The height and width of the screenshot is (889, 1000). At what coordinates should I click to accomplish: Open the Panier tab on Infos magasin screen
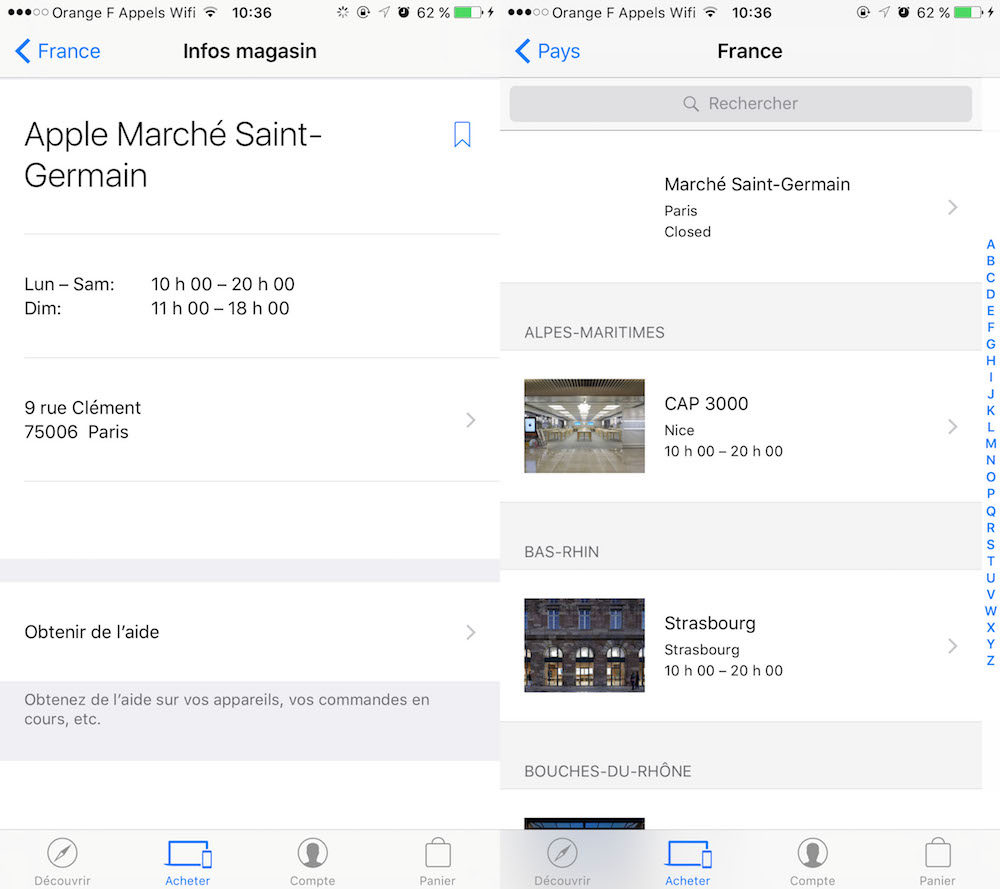click(438, 862)
